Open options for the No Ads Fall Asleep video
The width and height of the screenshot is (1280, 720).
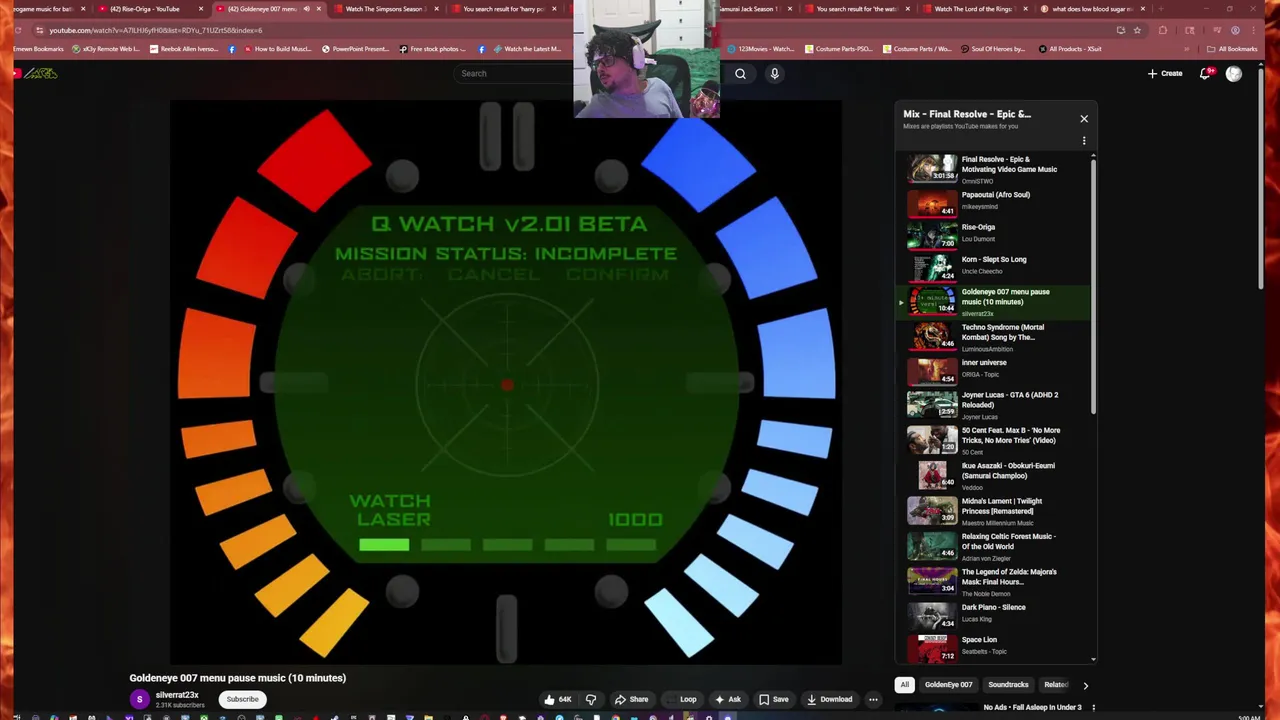(1093, 708)
